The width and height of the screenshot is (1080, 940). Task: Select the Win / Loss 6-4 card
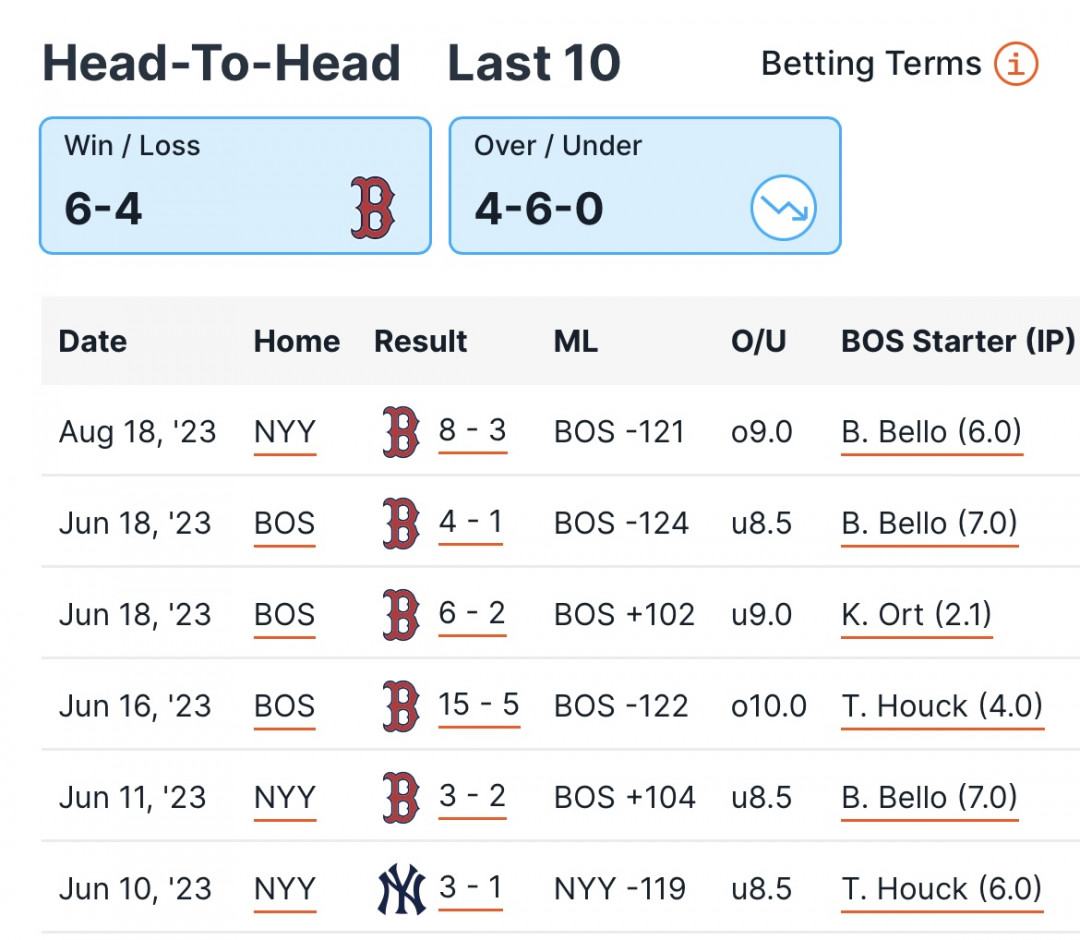pyautogui.click(x=236, y=185)
